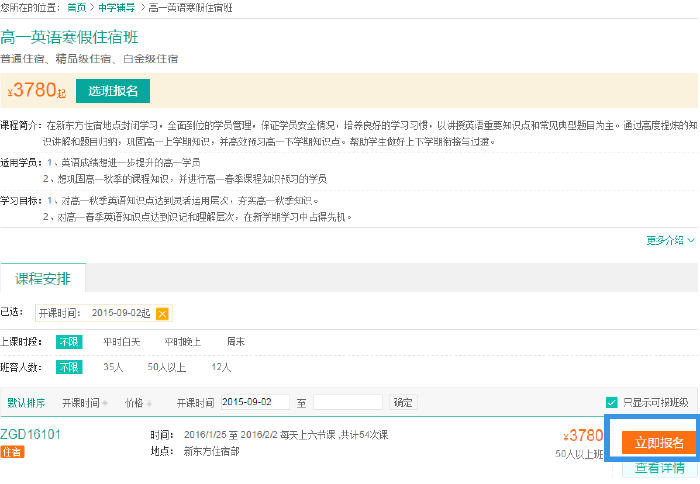The width and height of the screenshot is (700, 484).
Task: Select 不限 for 上课时段
Action: click(67, 341)
